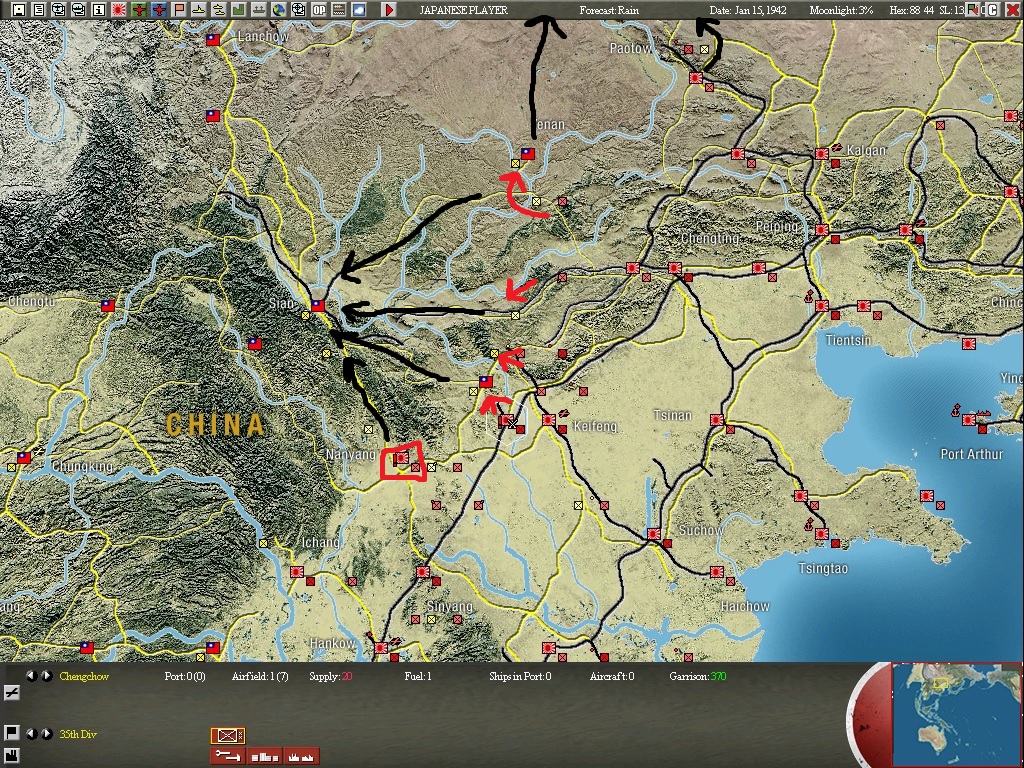Click the single yellow ship toolbar icon
Viewport: 1024px width, 768px height.
tap(199, 10)
